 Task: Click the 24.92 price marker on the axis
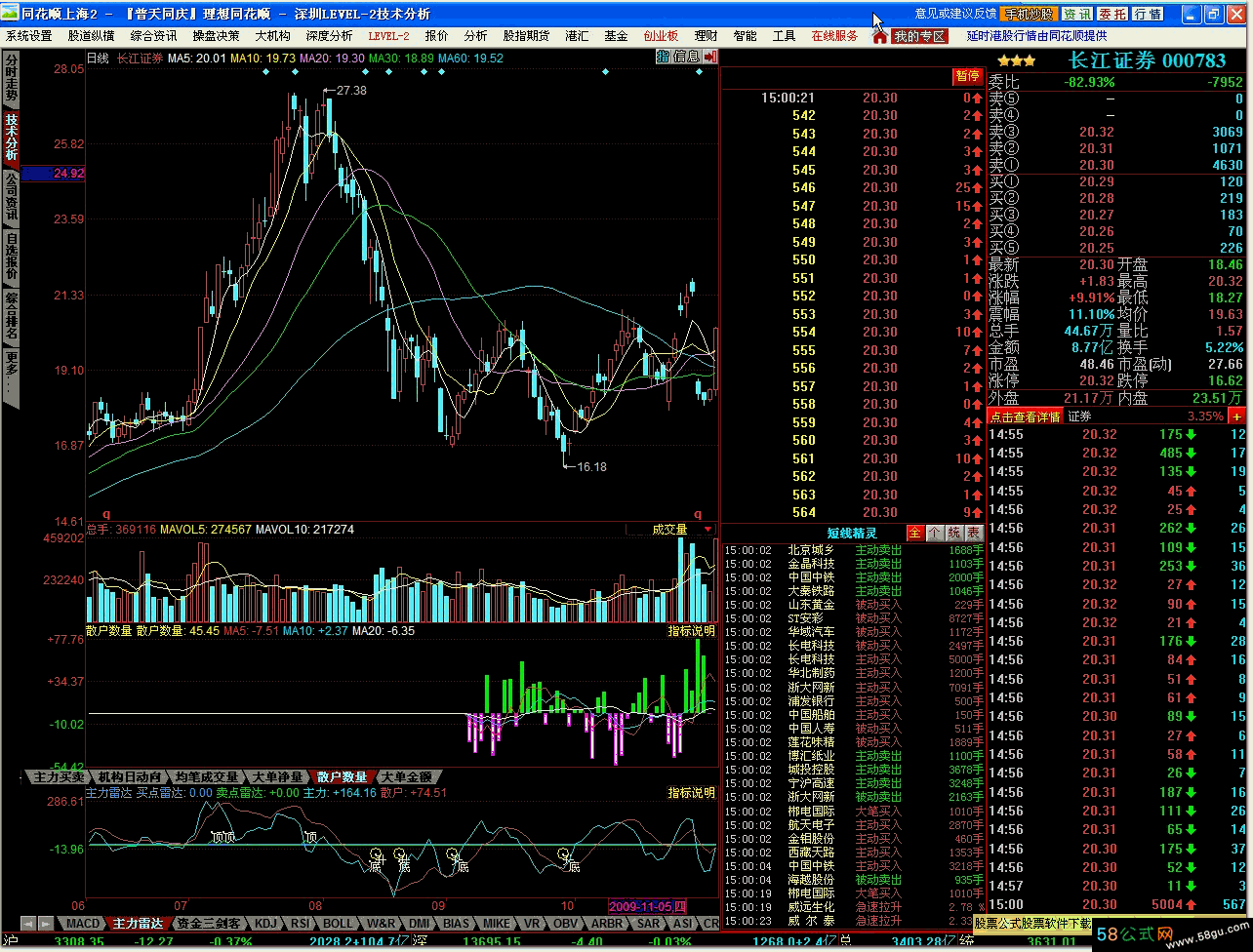click(x=55, y=174)
